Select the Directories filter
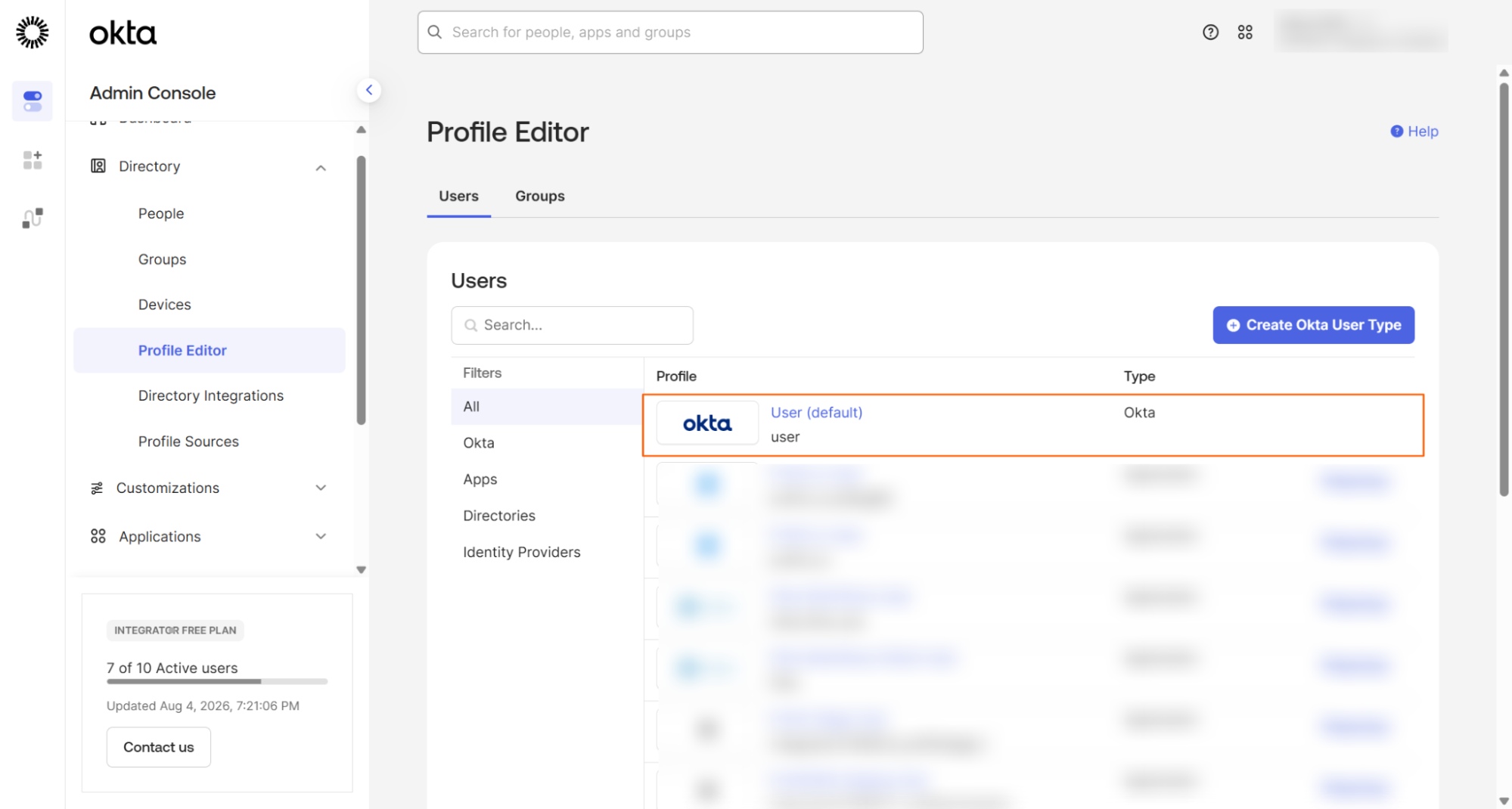1512x809 pixels. [499, 516]
